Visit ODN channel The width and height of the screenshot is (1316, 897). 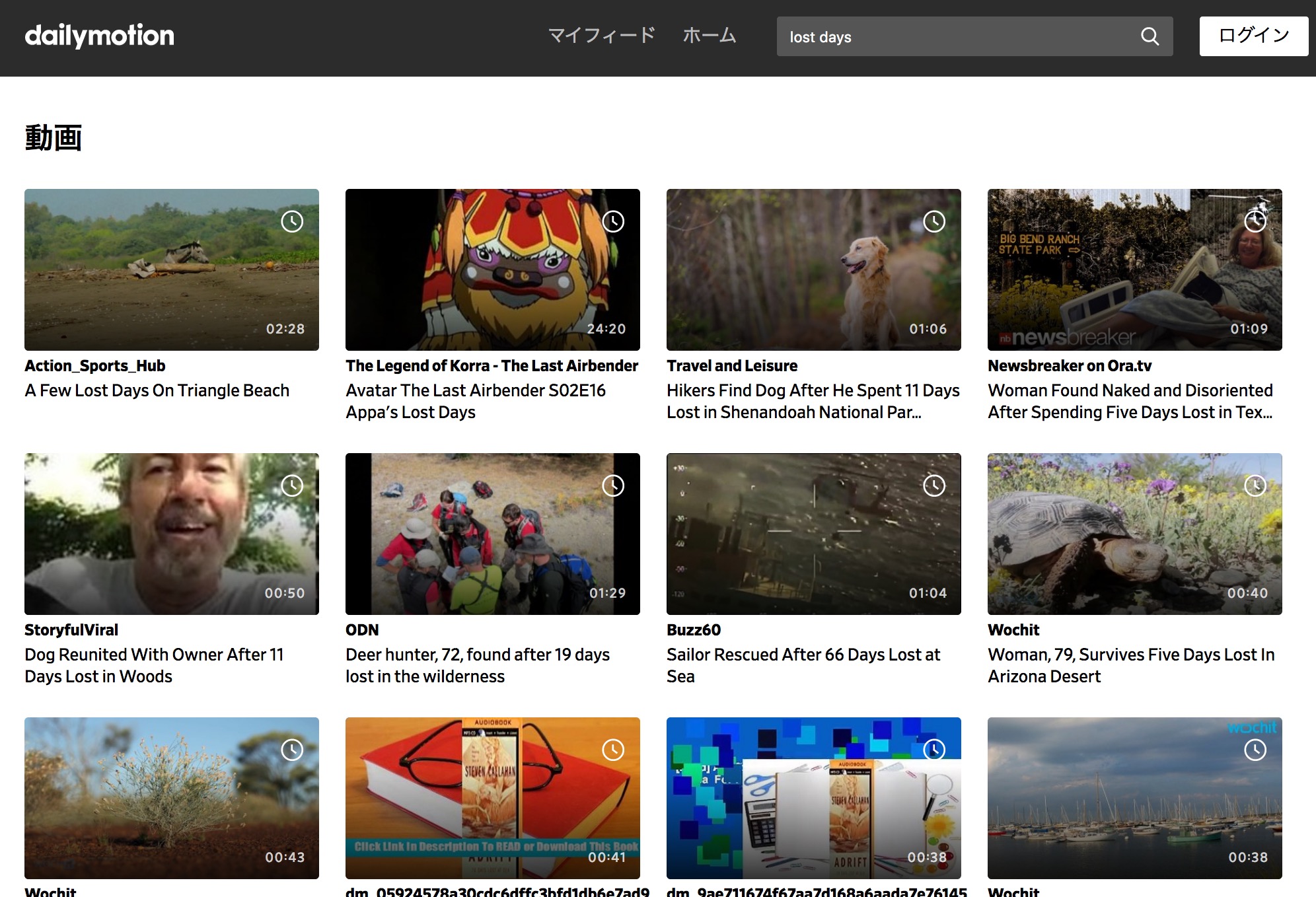tap(362, 630)
